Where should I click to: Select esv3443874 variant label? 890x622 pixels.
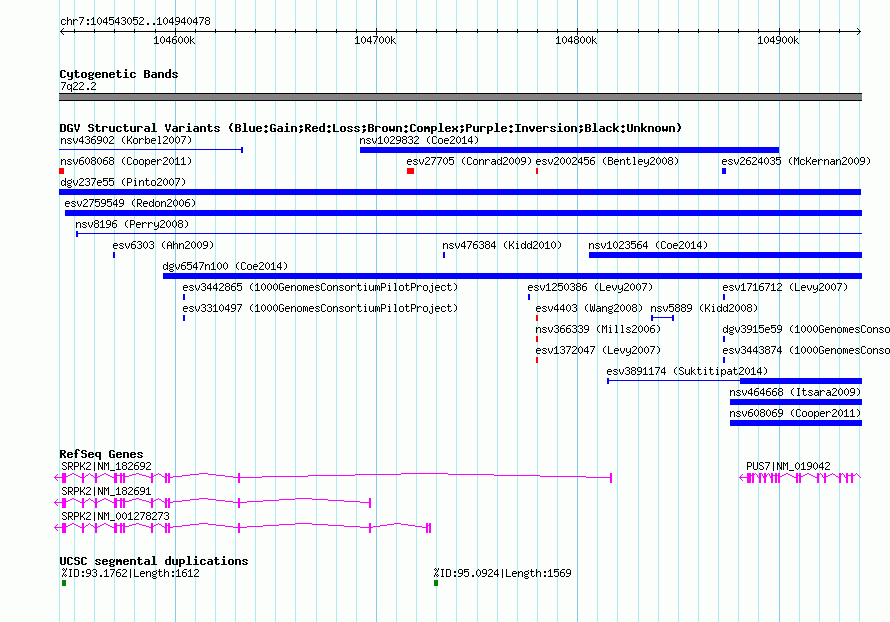(x=806, y=350)
